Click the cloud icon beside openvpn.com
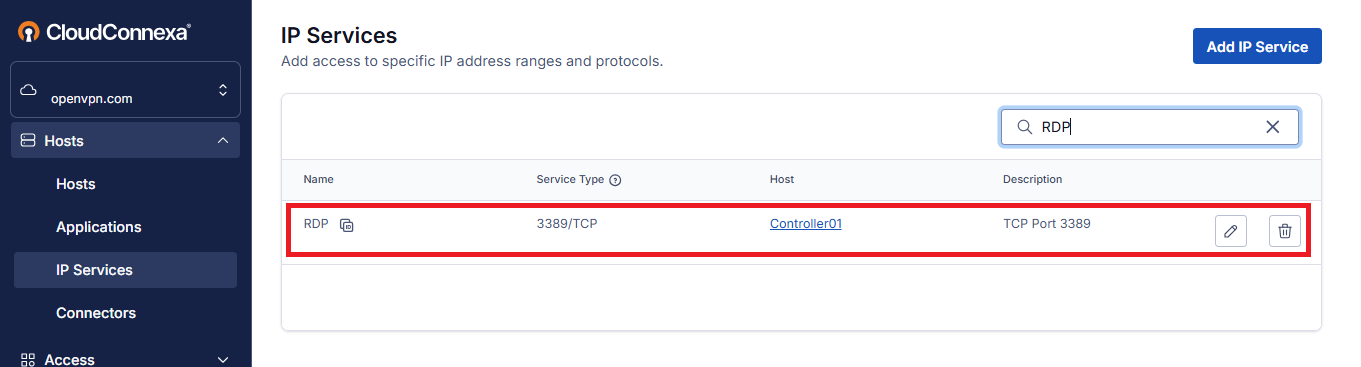This screenshot has height=367, width=1361. pyautogui.click(x=28, y=90)
